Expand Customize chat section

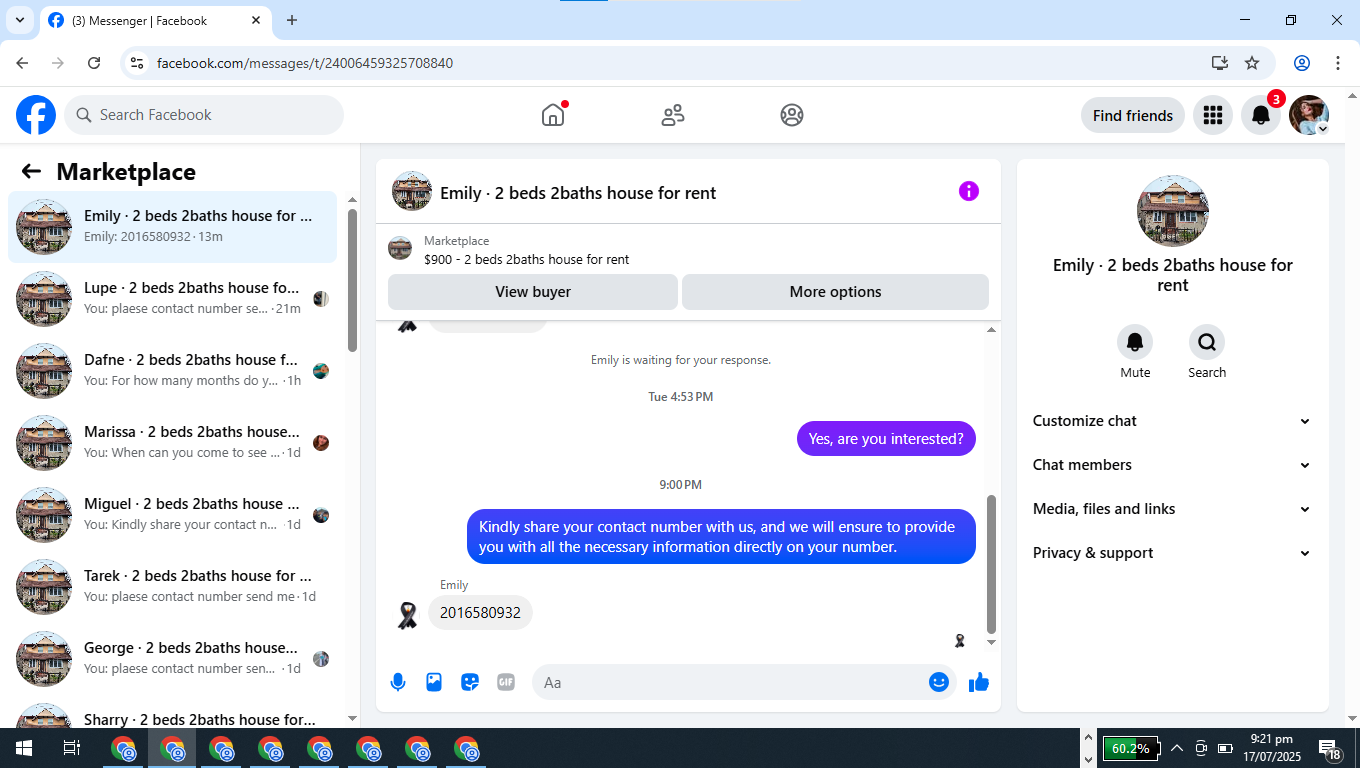click(x=1172, y=421)
